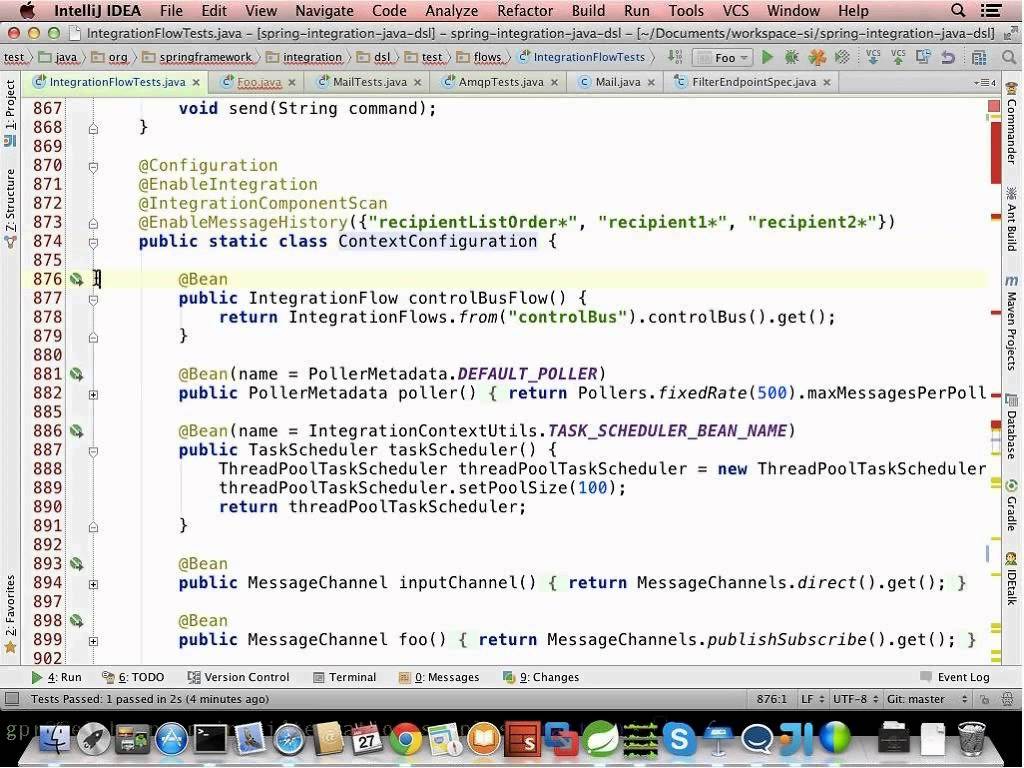Click VCS Update Project arrow-down icon

tap(872, 57)
